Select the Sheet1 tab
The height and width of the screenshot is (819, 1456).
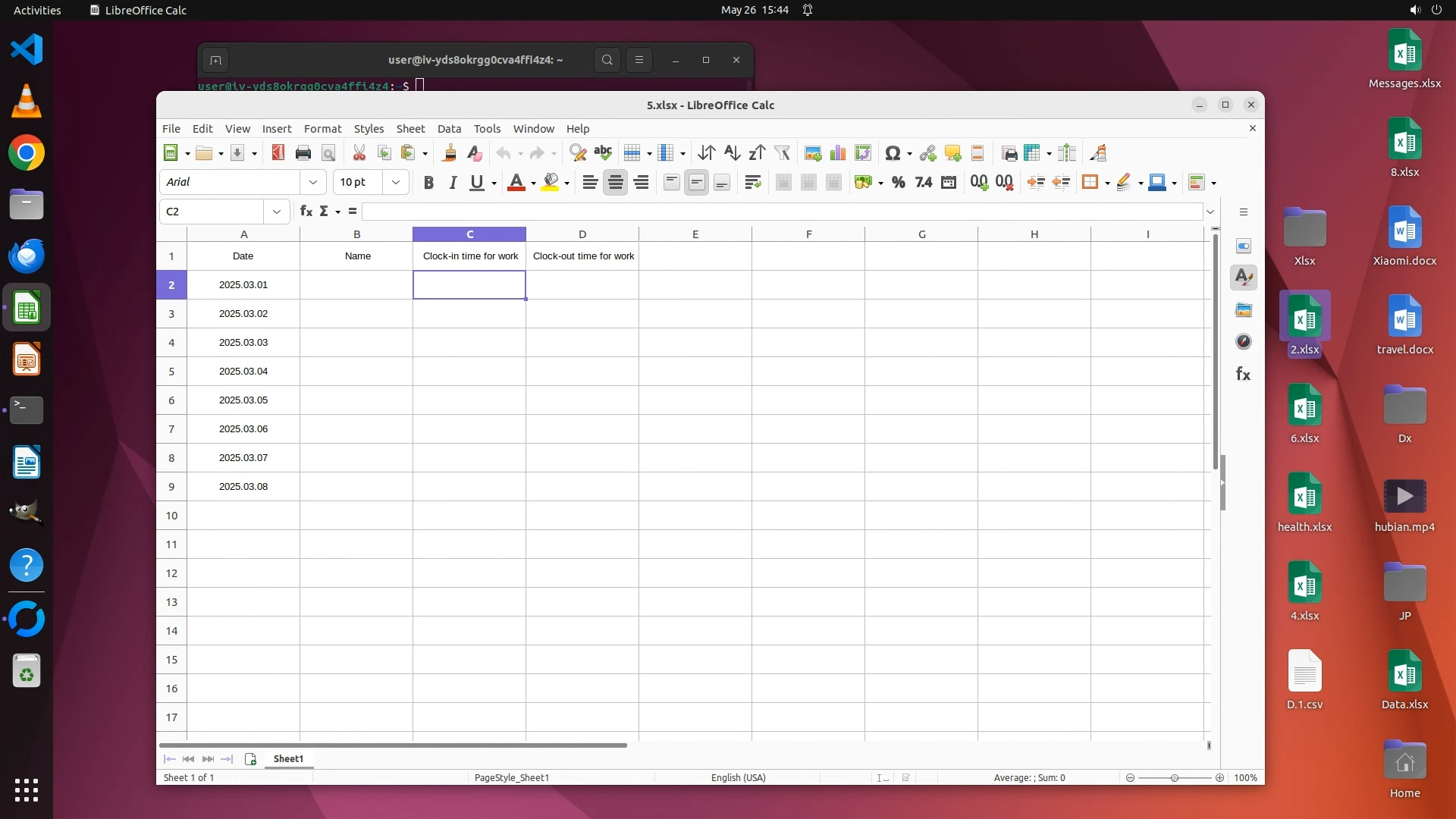point(288,758)
